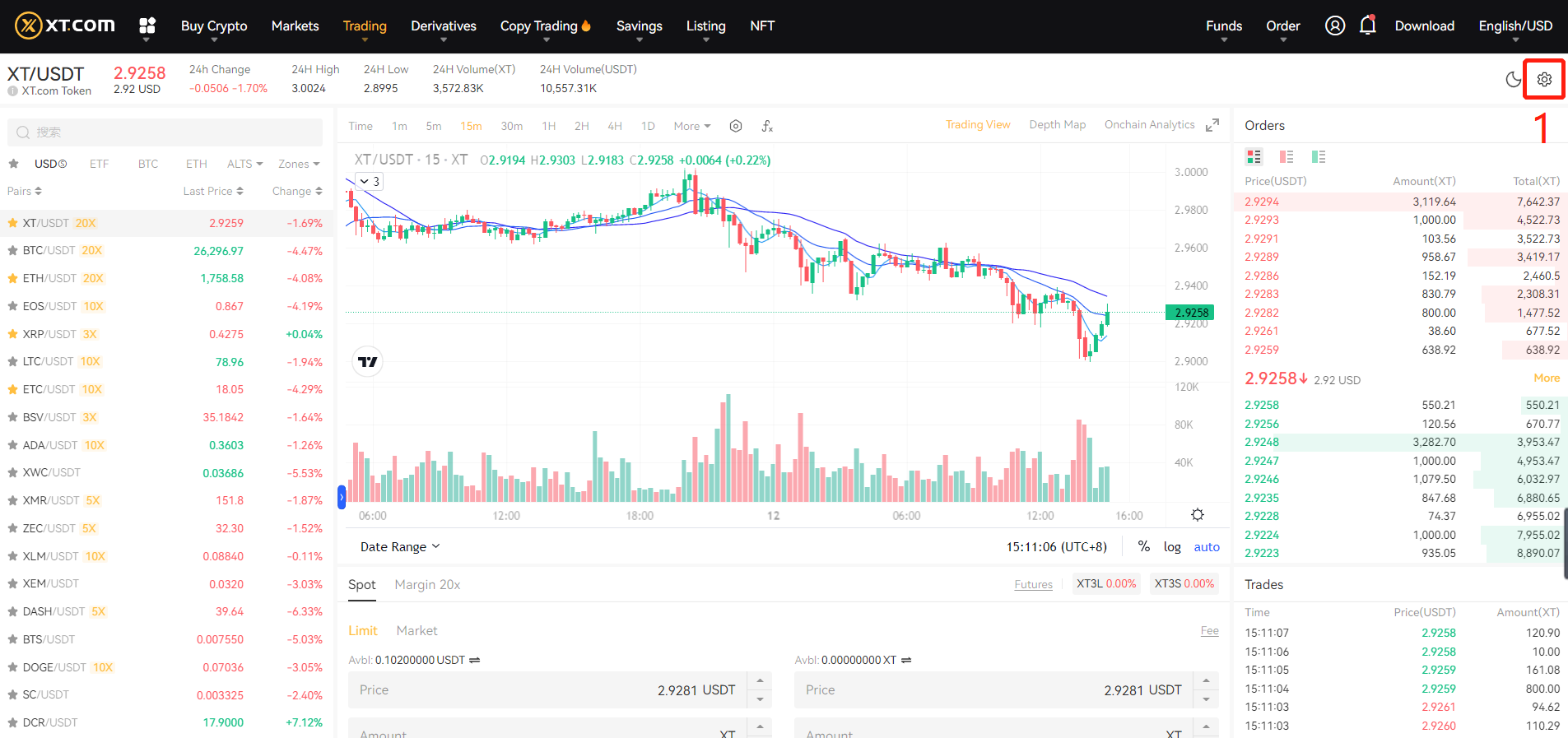
Task: Open the Savings dropdown
Action: click(x=640, y=26)
